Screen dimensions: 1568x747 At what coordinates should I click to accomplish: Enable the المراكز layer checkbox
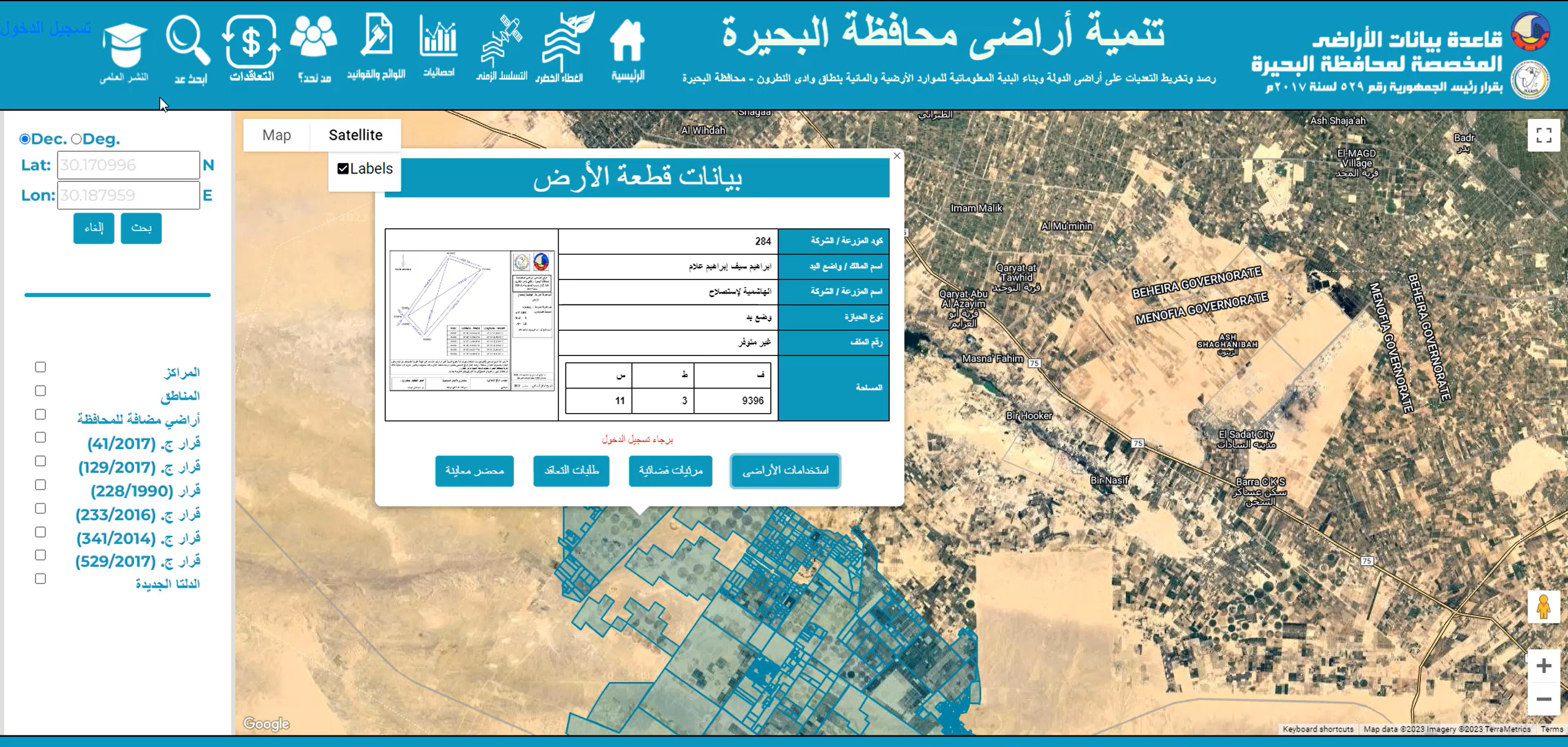(x=40, y=366)
